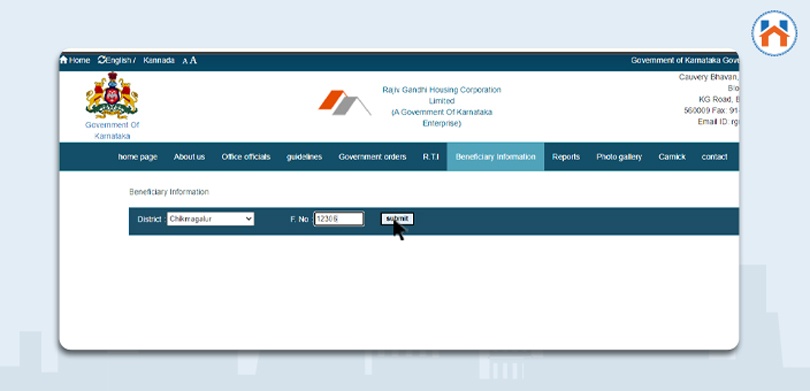Click the 560009 Fax line
The image size is (810, 391).
coord(711,111)
